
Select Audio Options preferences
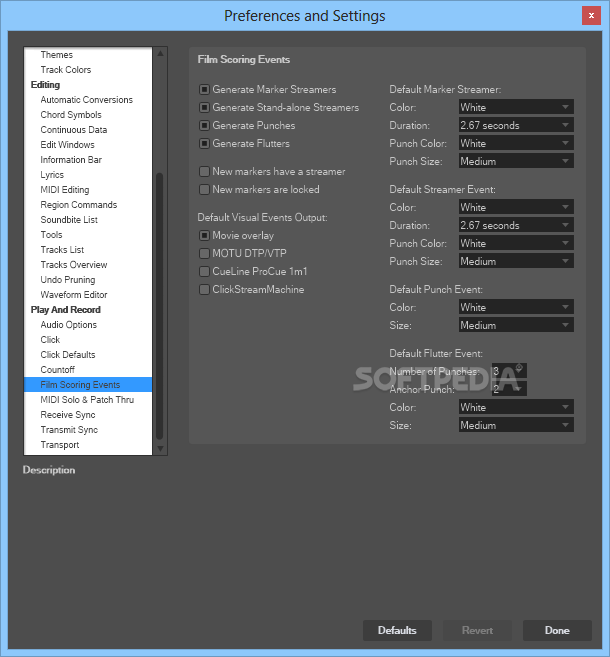point(69,325)
